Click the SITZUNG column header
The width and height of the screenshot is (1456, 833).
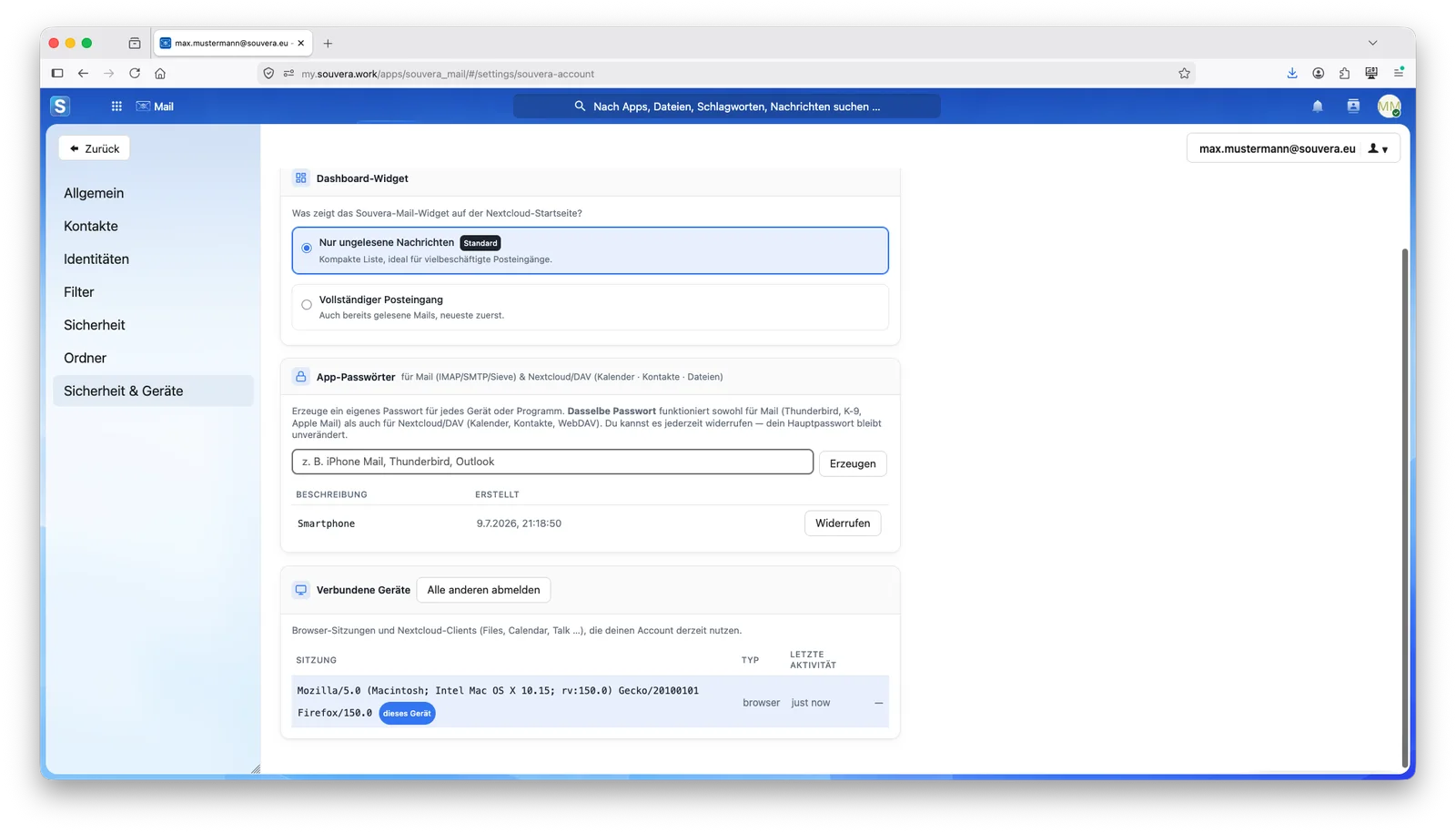(316, 660)
